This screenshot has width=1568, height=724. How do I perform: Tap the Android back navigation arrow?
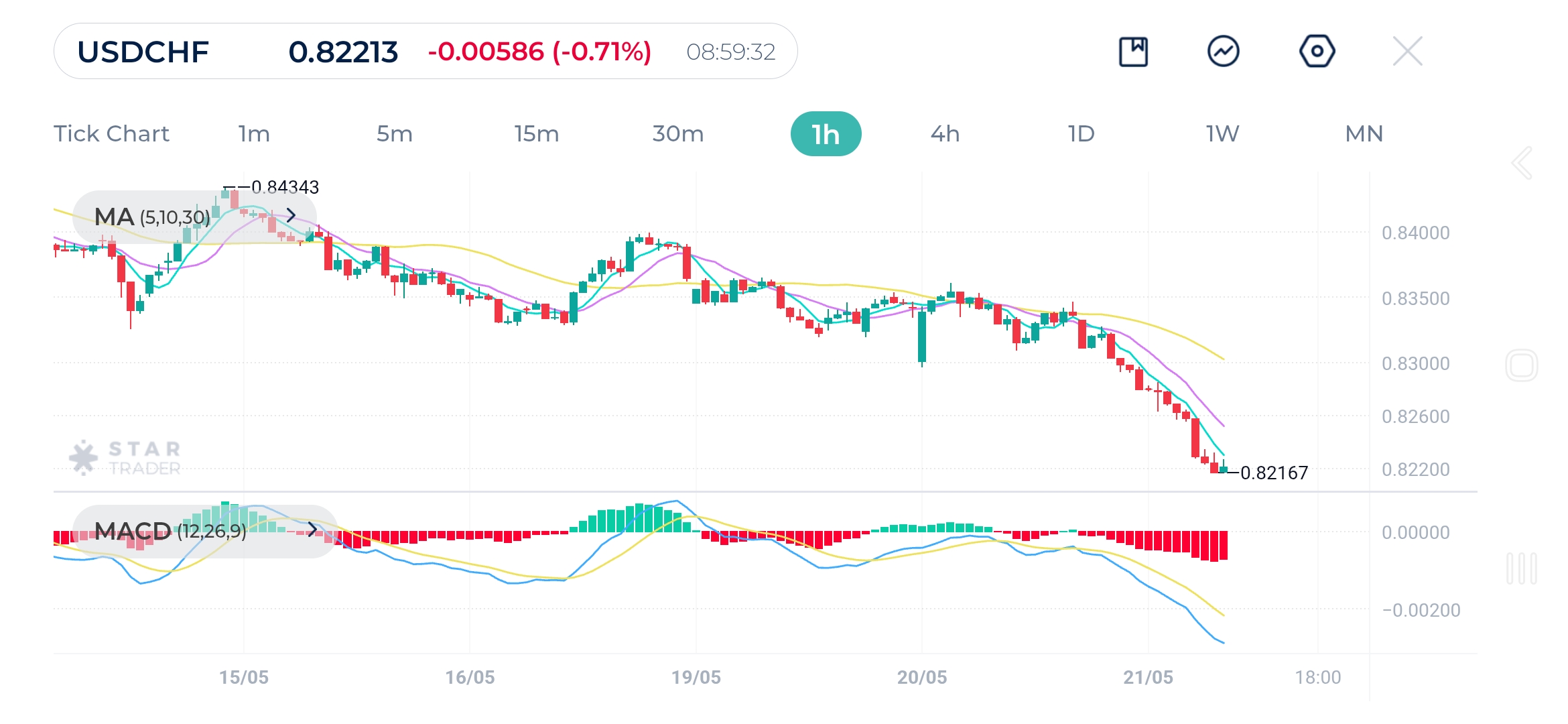click(x=1522, y=163)
